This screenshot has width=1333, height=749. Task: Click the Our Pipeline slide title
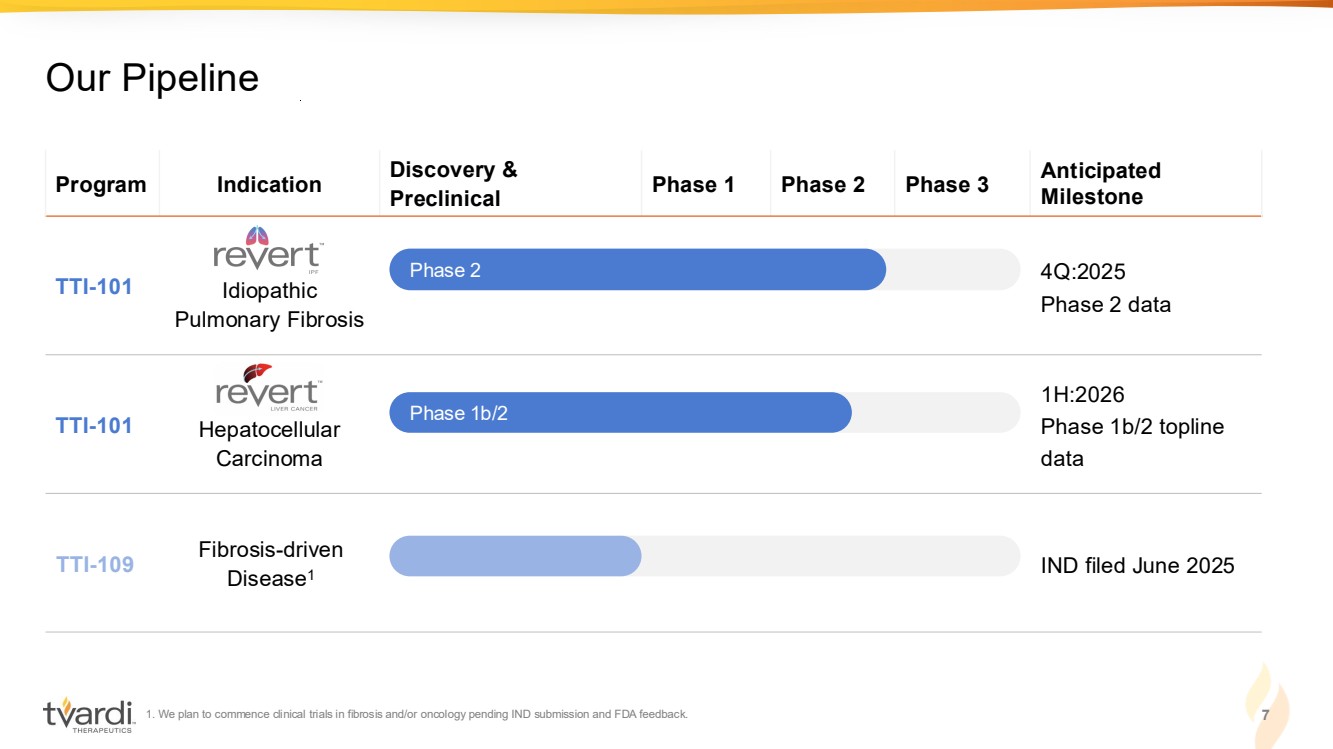pos(152,78)
